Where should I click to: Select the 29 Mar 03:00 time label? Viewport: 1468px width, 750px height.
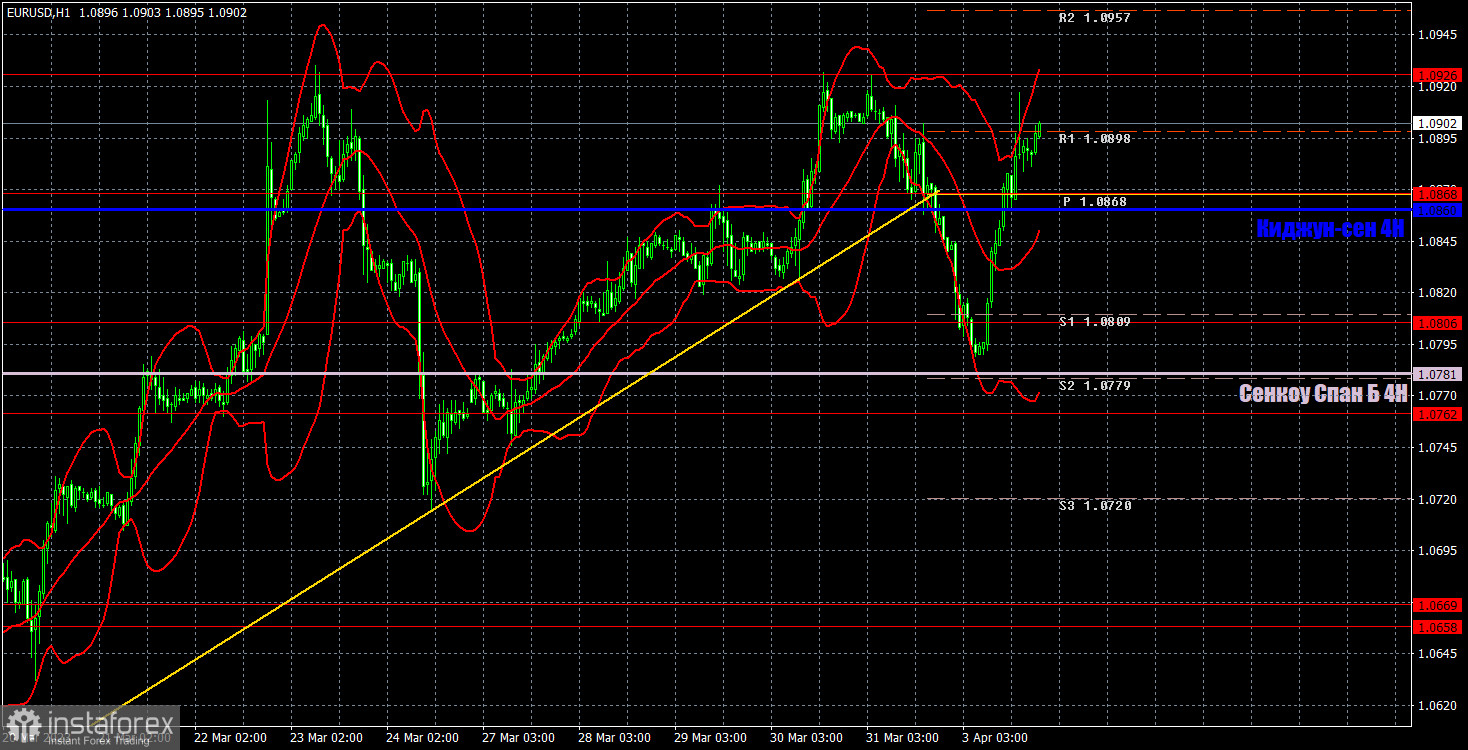710,738
